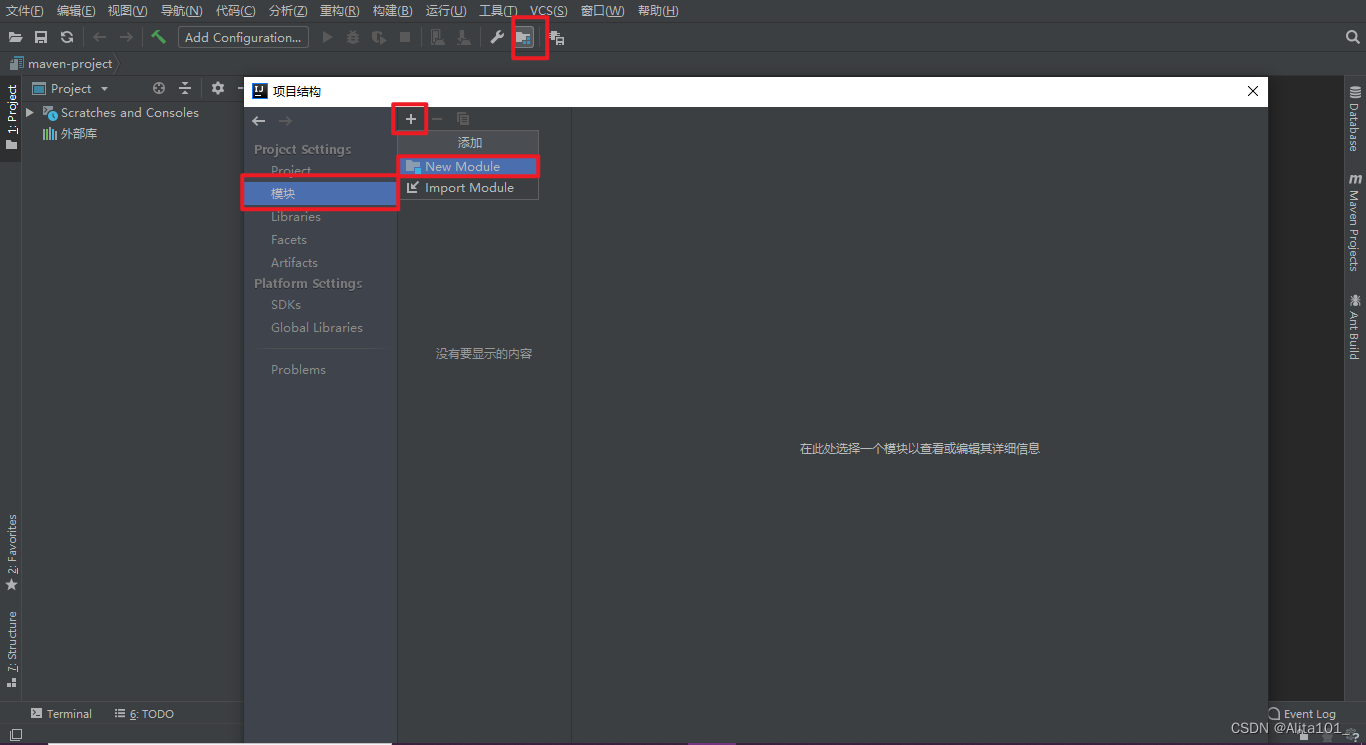Image resolution: width=1366 pixels, height=745 pixels.
Task: Click the Stop square icon in toolbar
Action: coord(405,37)
